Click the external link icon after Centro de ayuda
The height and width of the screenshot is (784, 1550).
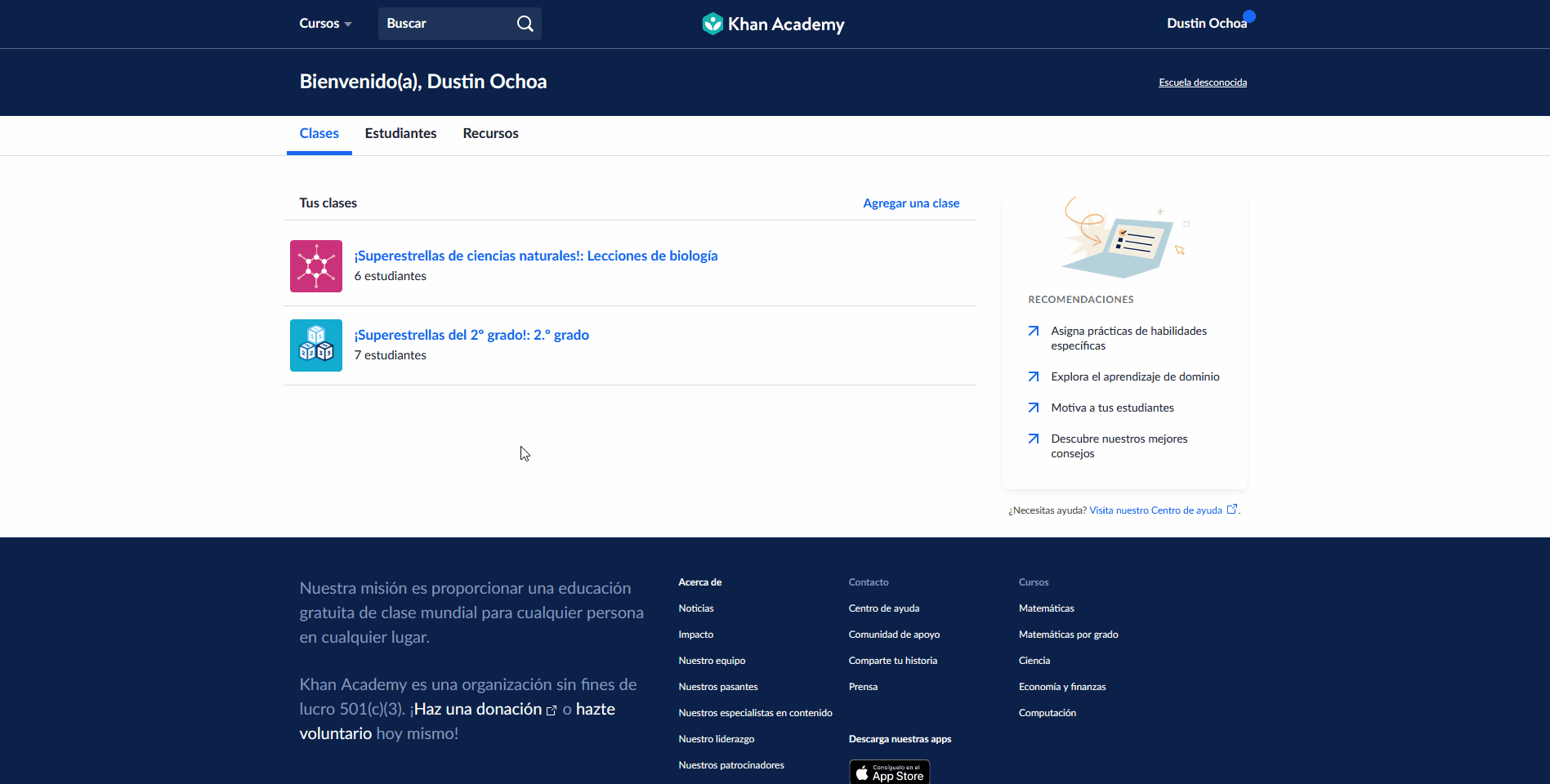(x=1232, y=510)
